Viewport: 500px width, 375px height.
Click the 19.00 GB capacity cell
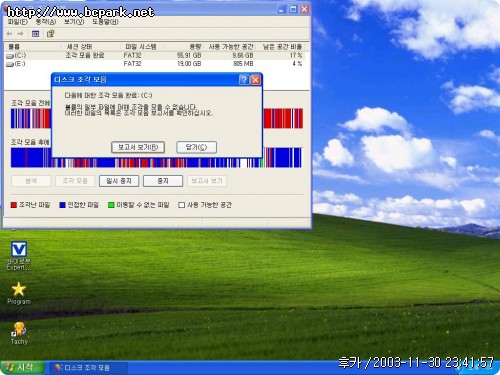(189, 64)
